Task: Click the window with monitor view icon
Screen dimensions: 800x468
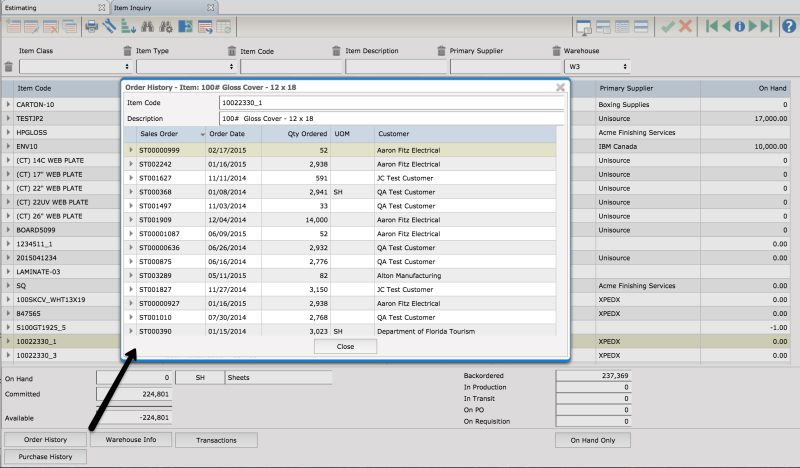Action: point(584,27)
